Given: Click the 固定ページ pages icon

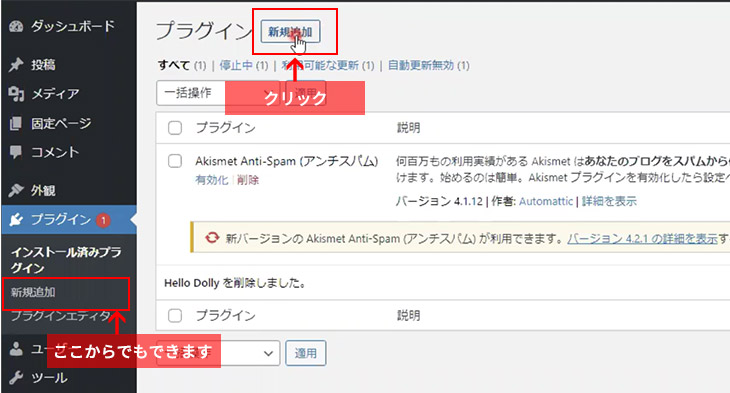Looking at the screenshot, I should pyautogui.click(x=16, y=123).
